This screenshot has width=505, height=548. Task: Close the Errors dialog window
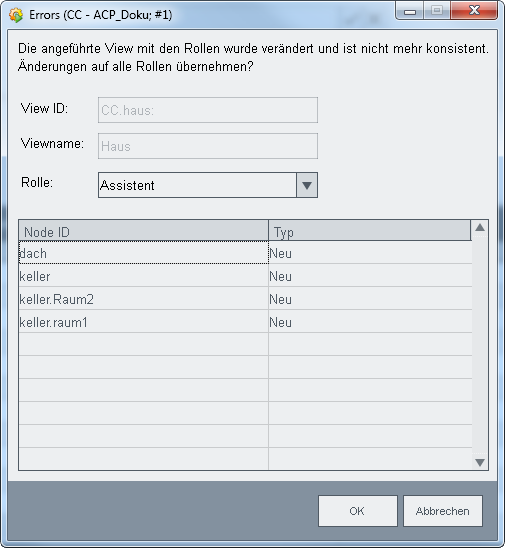[474, 10]
